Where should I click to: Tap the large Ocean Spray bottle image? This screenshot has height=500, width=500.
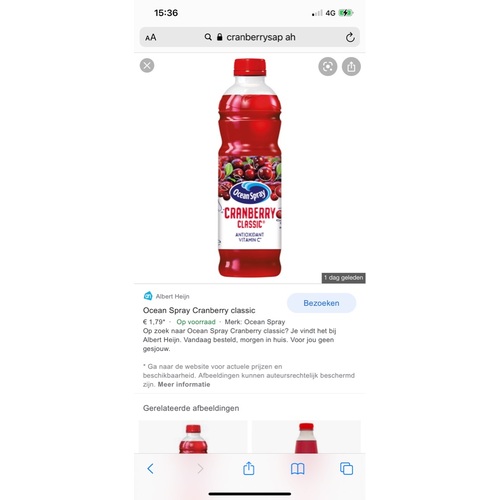(x=250, y=168)
